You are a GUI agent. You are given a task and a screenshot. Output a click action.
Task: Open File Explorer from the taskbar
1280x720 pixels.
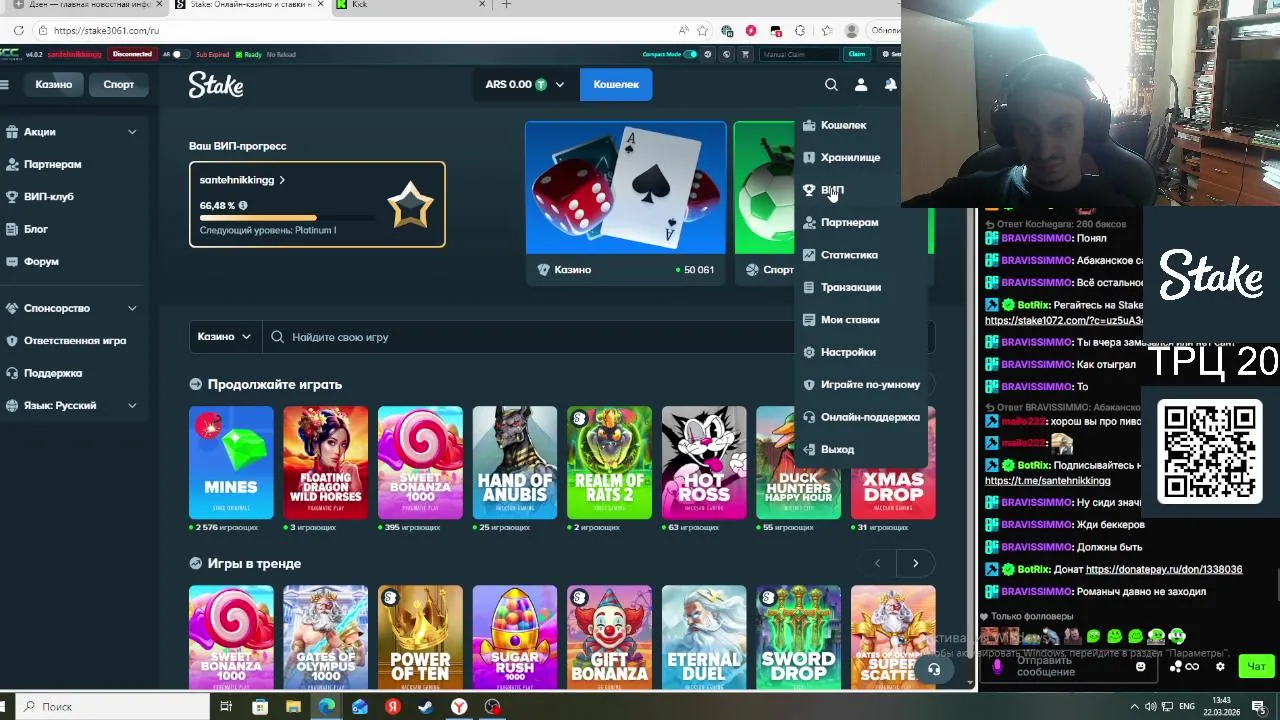(x=293, y=707)
